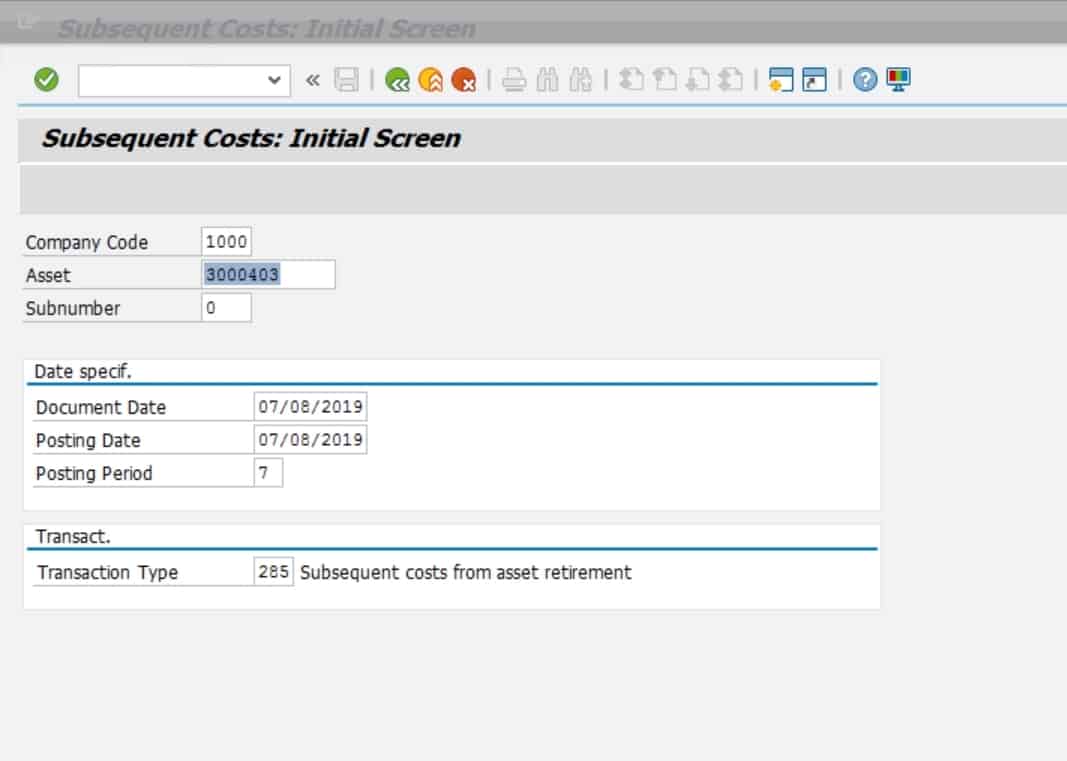Click the Posting Period field

(x=268, y=473)
